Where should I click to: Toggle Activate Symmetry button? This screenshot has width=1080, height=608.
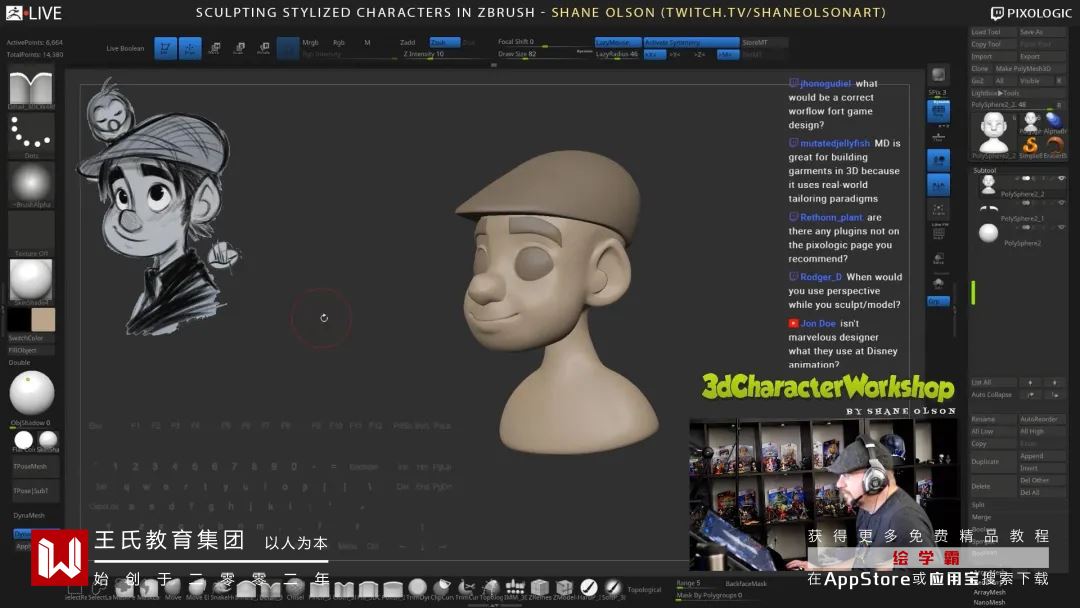(x=691, y=43)
